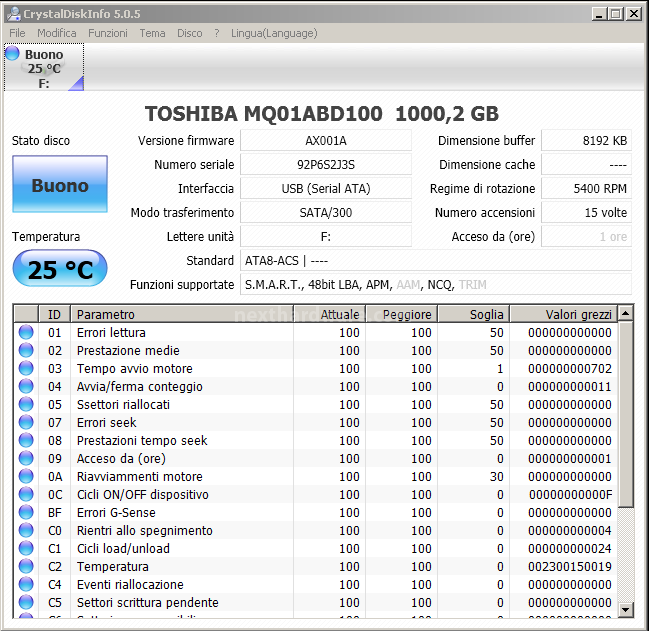
Task: Click status orb for 01 Errori lettura
Action: 26,332
